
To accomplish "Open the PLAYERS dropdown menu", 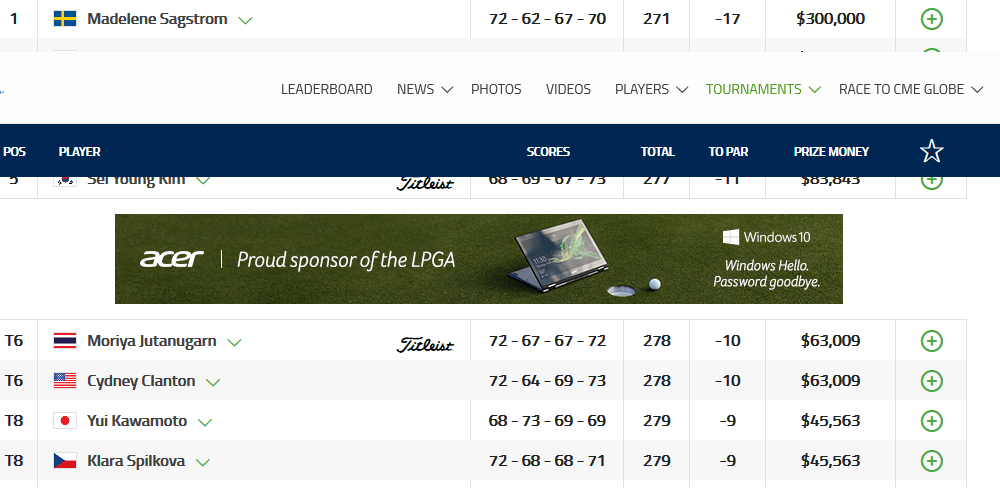I will pos(651,89).
